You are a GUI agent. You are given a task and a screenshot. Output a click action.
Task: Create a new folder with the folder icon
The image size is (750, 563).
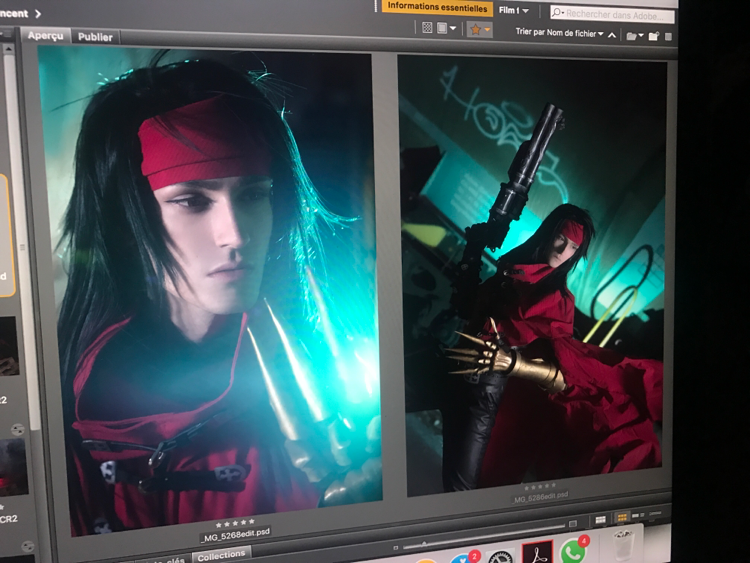(x=654, y=36)
